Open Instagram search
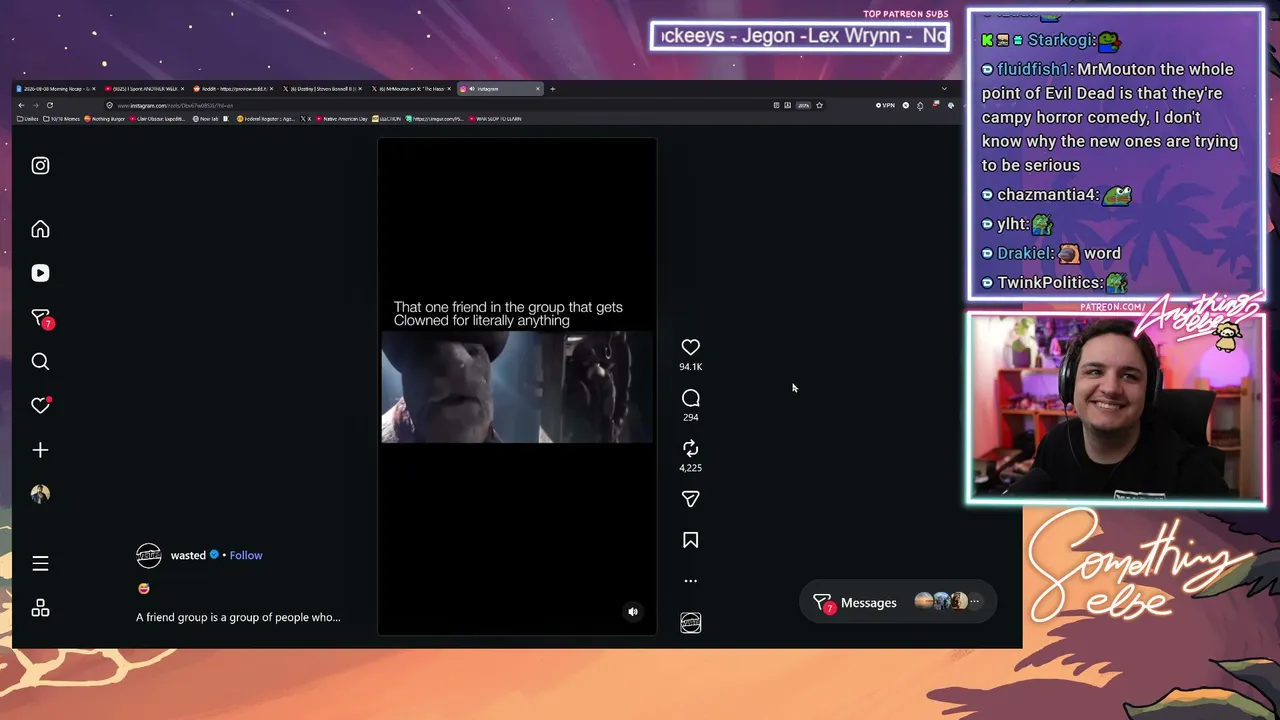The image size is (1280, 720). (x=40, y=362)
